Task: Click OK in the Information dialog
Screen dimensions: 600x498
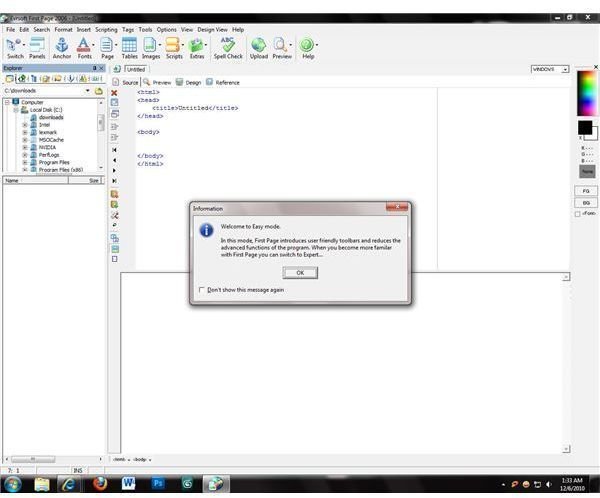Action: coord(300,273)
